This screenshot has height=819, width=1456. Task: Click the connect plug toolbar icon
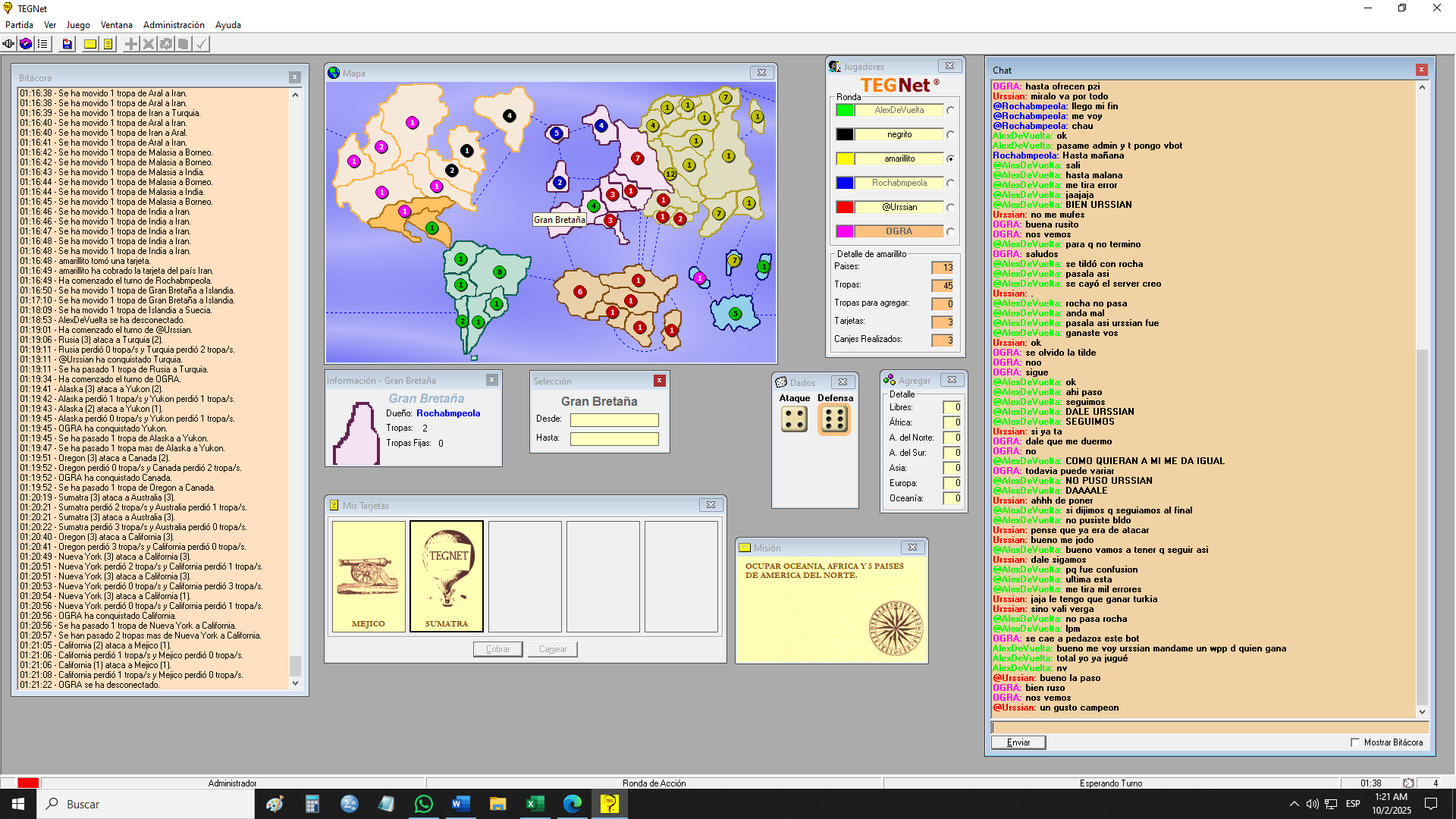8,44
